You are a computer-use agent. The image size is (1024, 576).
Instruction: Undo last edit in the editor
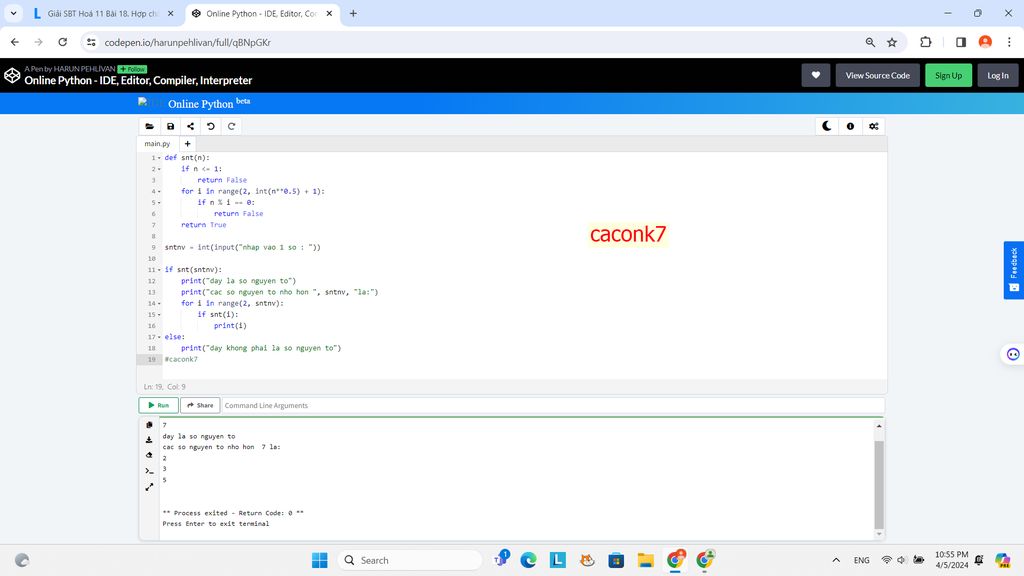[x=211, y=126]
